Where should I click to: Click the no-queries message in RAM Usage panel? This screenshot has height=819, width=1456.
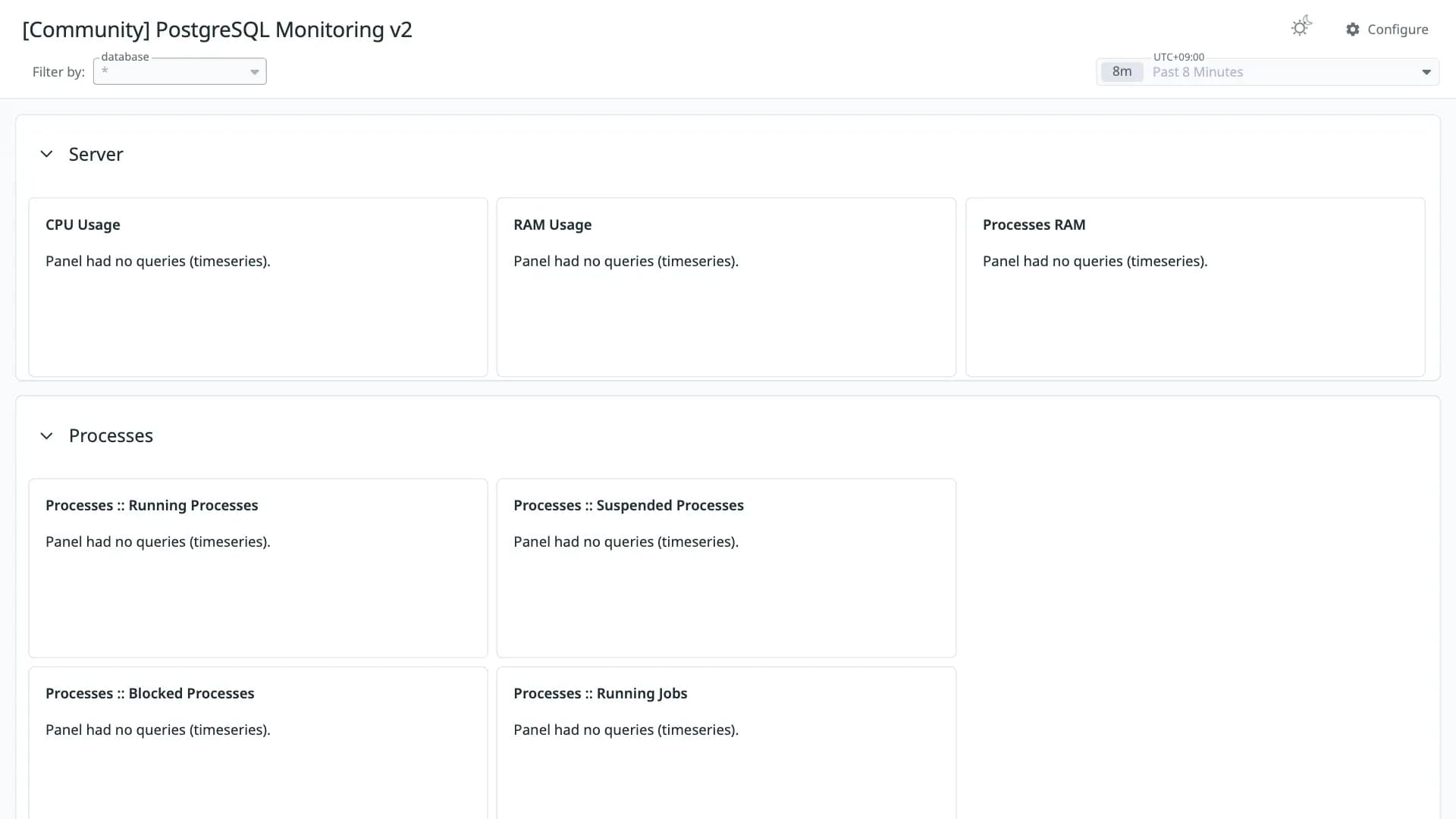626,262
